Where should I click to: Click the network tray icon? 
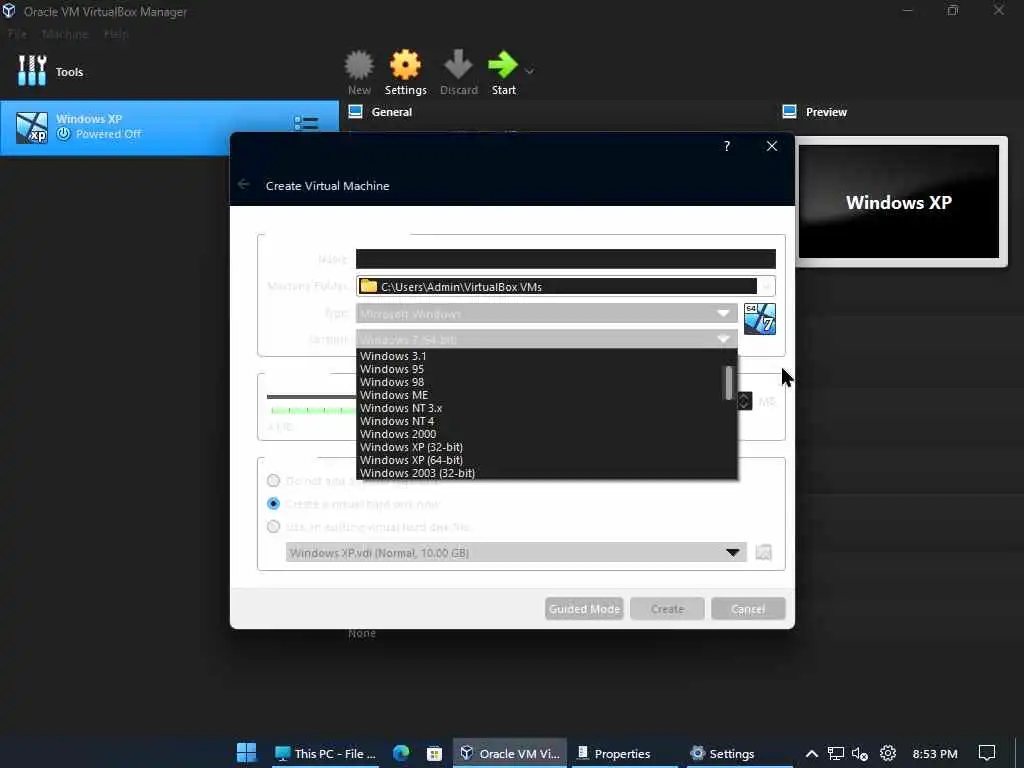(x=835, y=754)
